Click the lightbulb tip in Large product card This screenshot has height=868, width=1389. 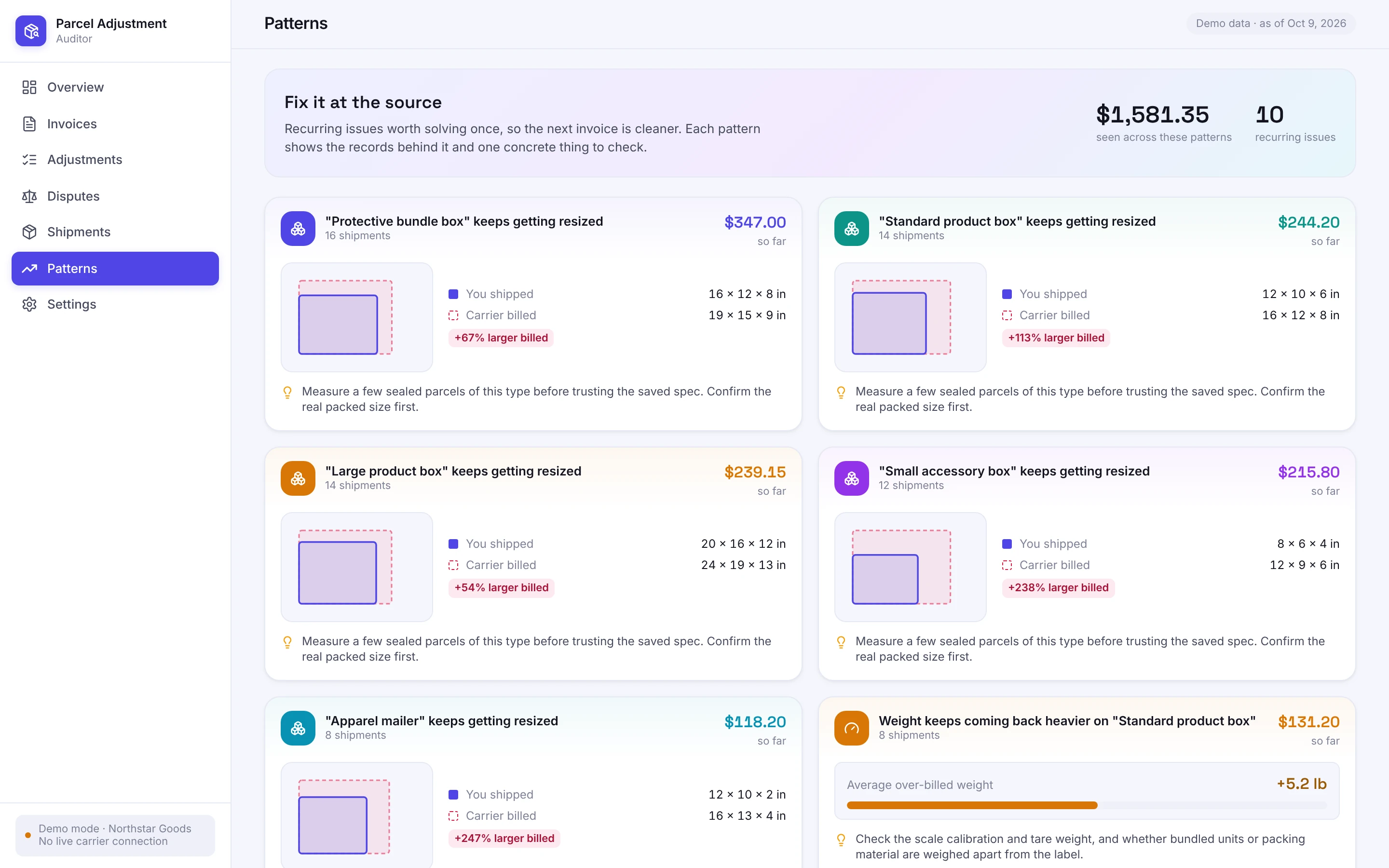(287, 642)
